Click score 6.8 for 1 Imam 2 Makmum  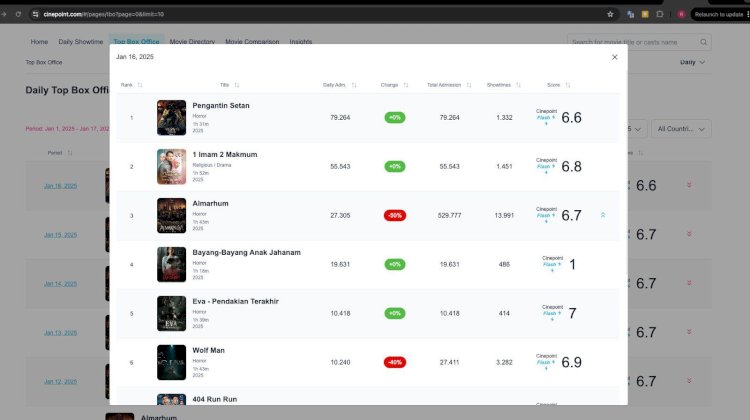pos(571,166)
